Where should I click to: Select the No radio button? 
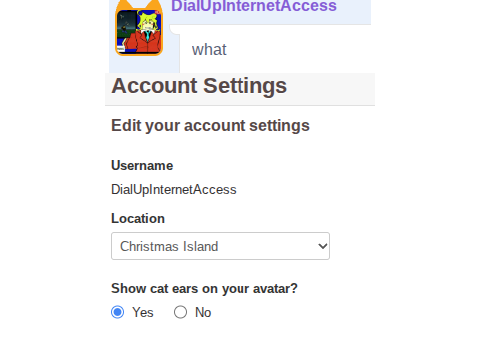coord(180,312)
